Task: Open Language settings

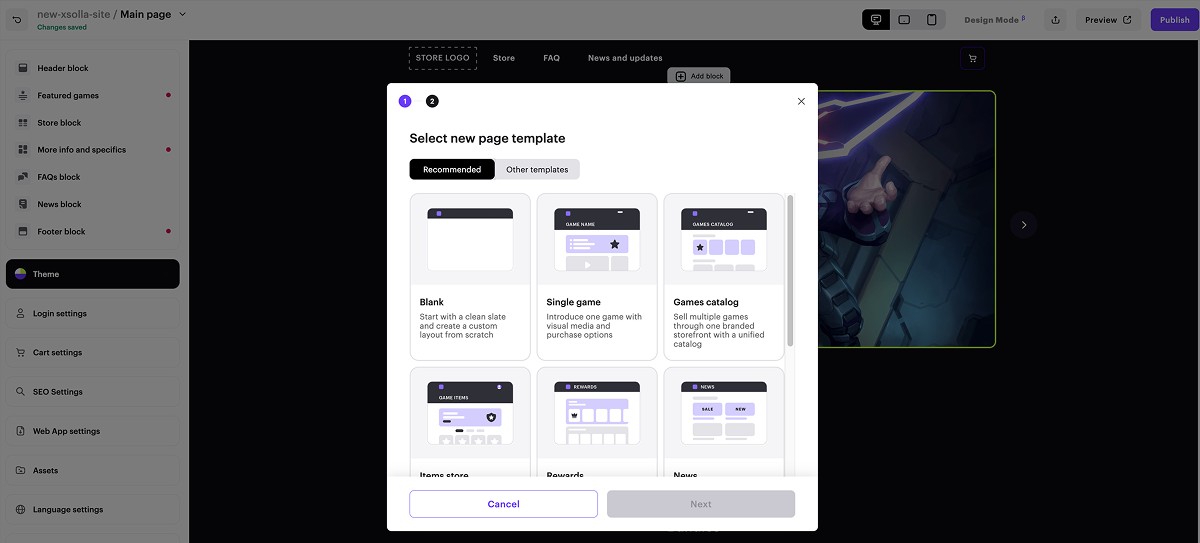Action: pos(93,509)
